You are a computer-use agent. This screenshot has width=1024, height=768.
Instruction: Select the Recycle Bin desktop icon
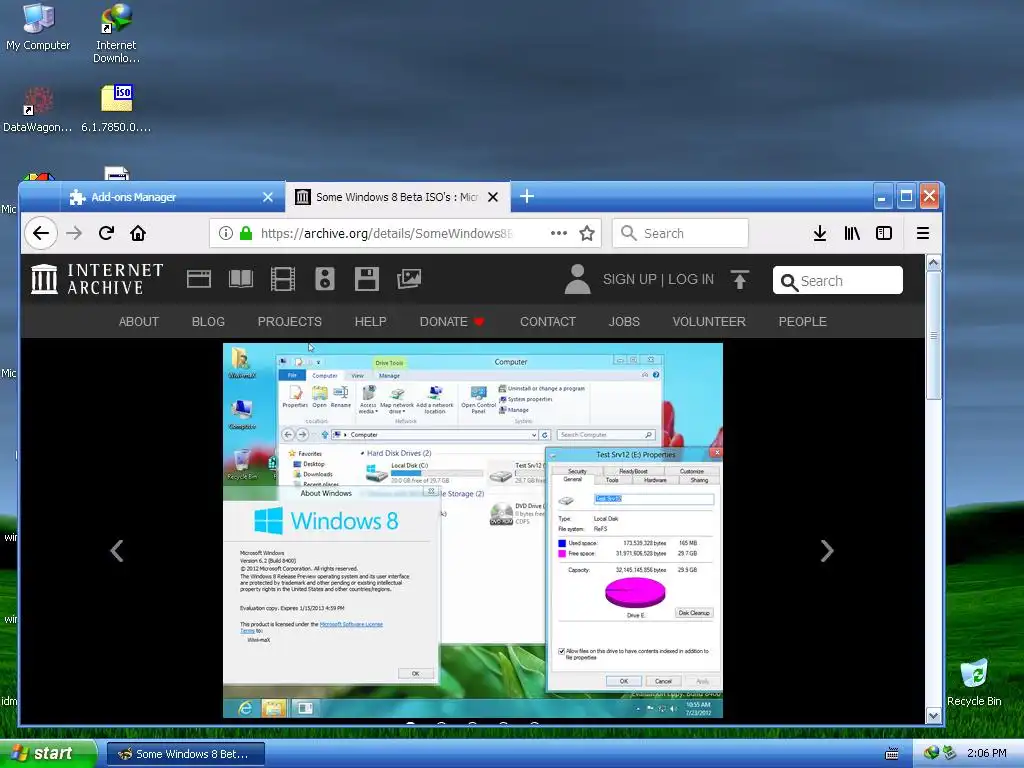tap(974, 683)
